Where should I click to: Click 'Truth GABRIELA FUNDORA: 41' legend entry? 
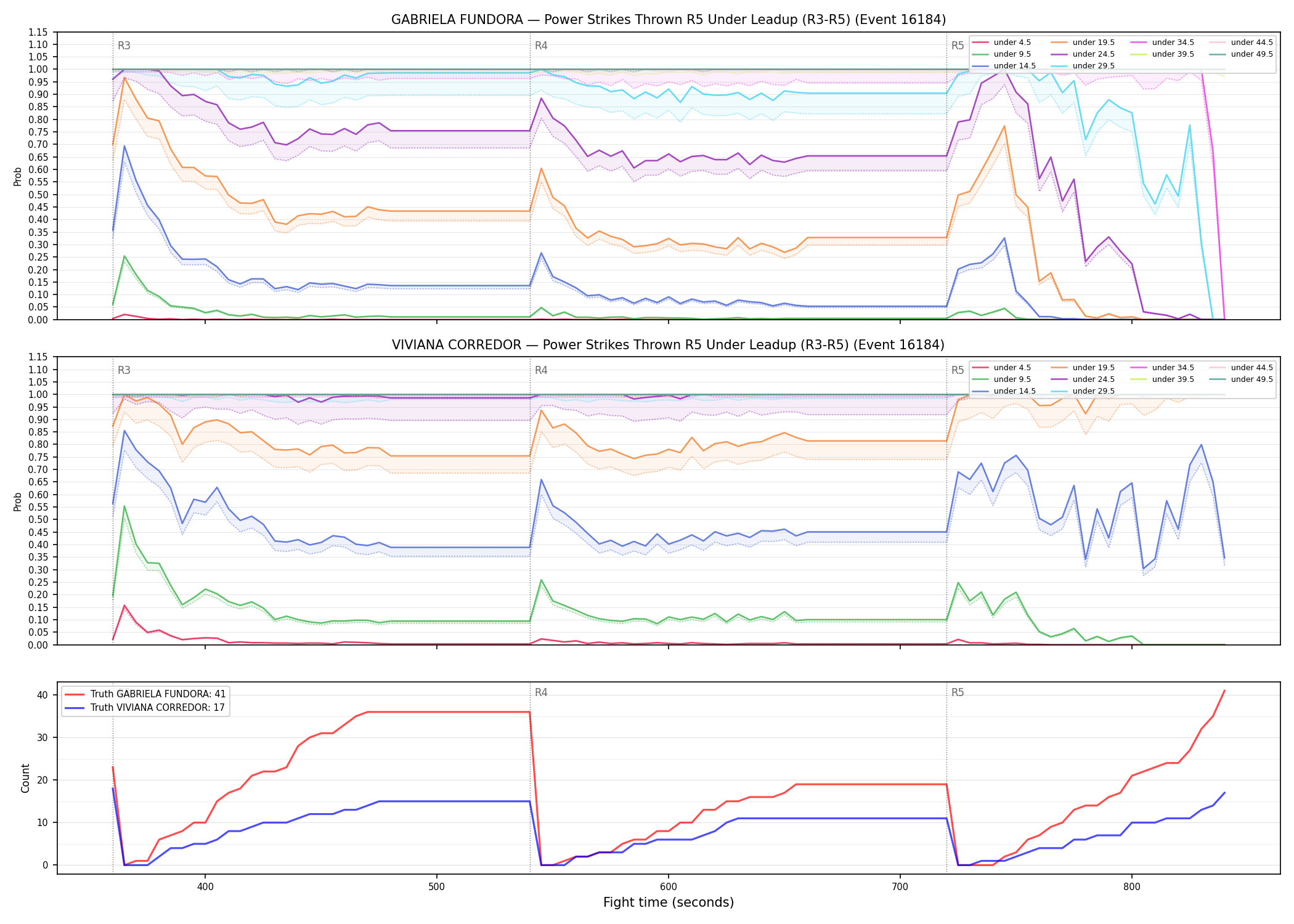(x=145, y=694)
